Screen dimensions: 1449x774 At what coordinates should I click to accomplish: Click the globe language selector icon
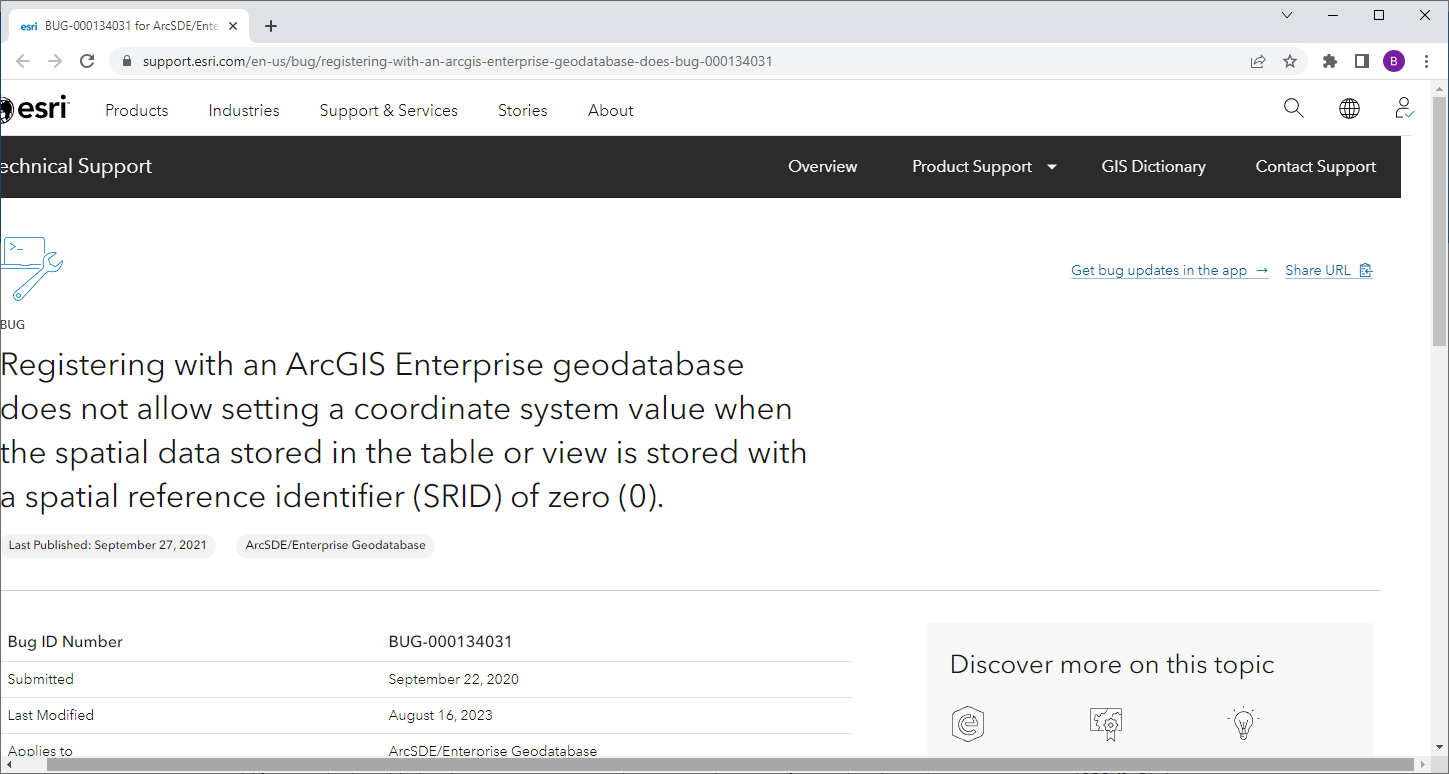[1349, 108]
